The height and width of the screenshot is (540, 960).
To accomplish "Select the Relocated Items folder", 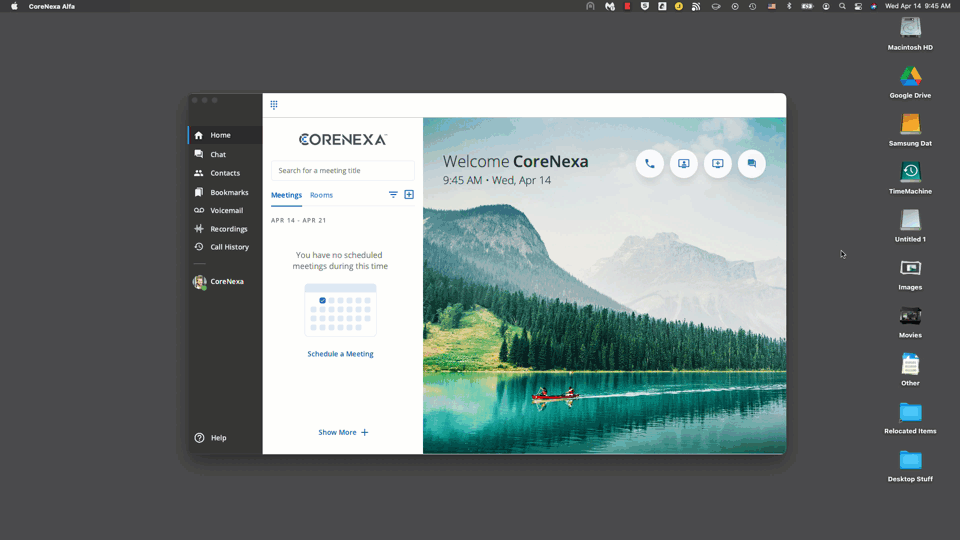I will (910, 418).
